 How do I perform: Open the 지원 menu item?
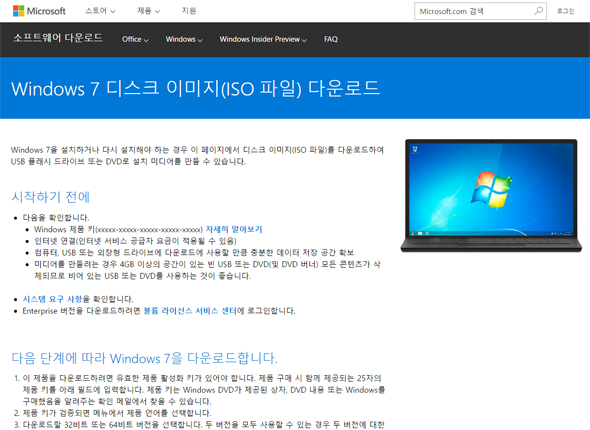point(189,11)
